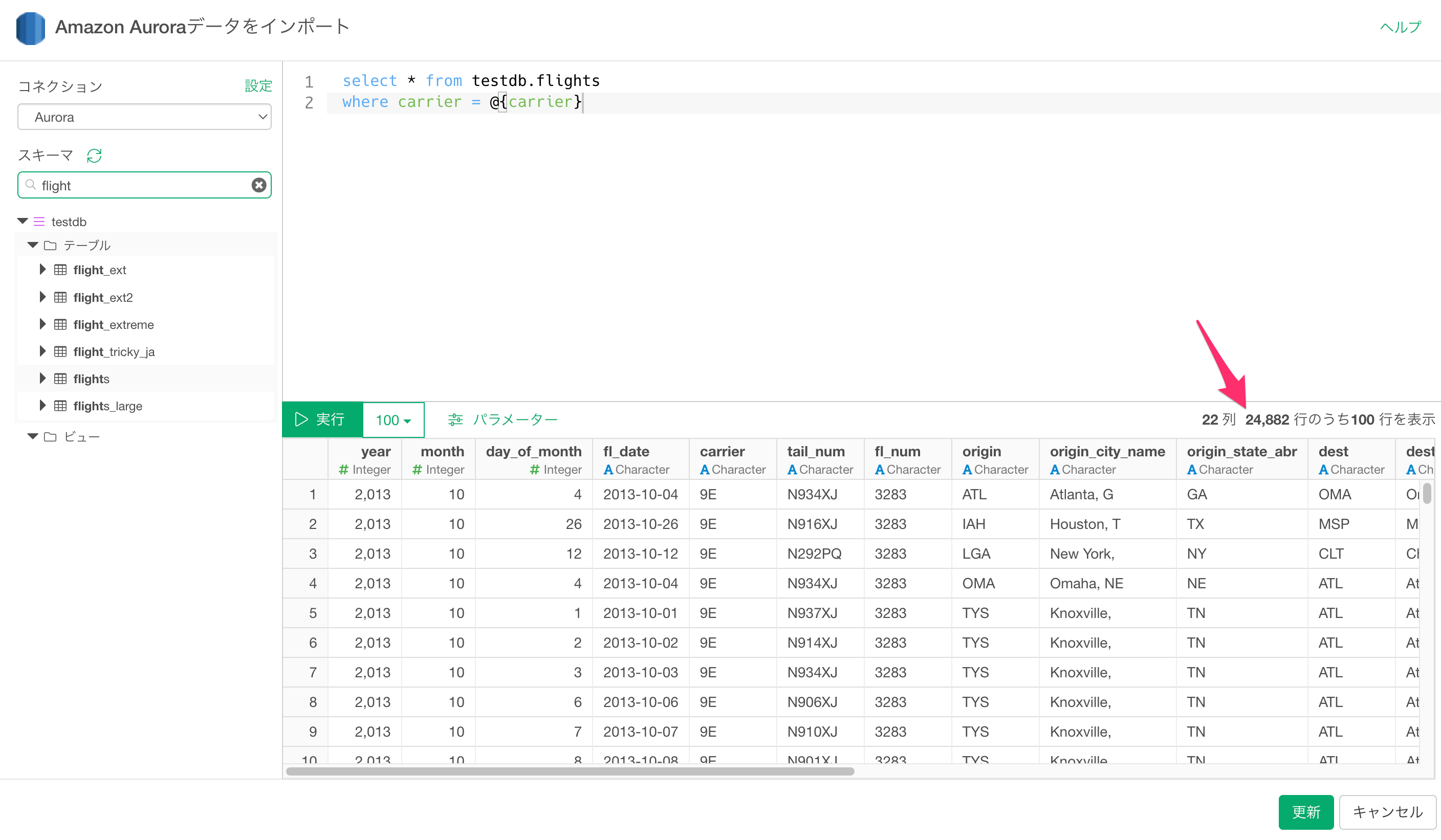Collapse the testdb schema node

pyautogui.click(x=23, y=220)
